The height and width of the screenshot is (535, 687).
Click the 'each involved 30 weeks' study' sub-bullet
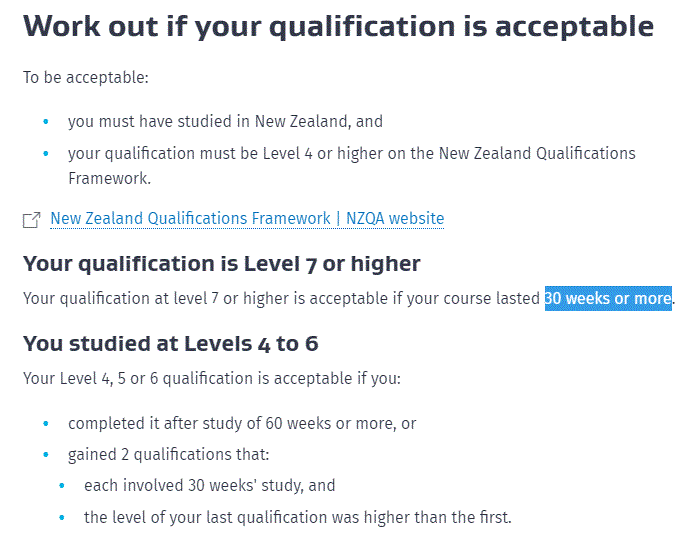coord(209,485)
